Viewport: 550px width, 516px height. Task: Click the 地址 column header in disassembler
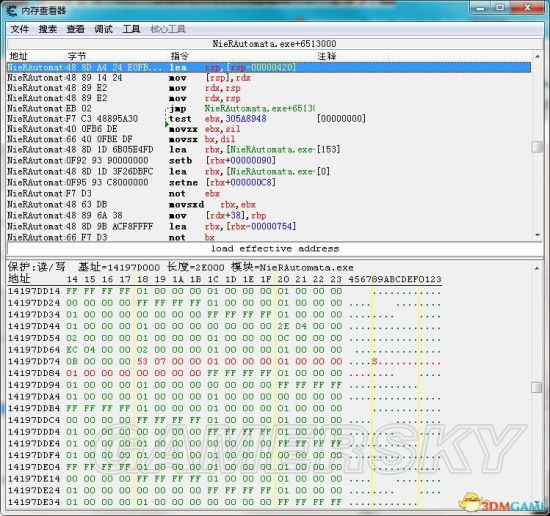pos(18,56)
